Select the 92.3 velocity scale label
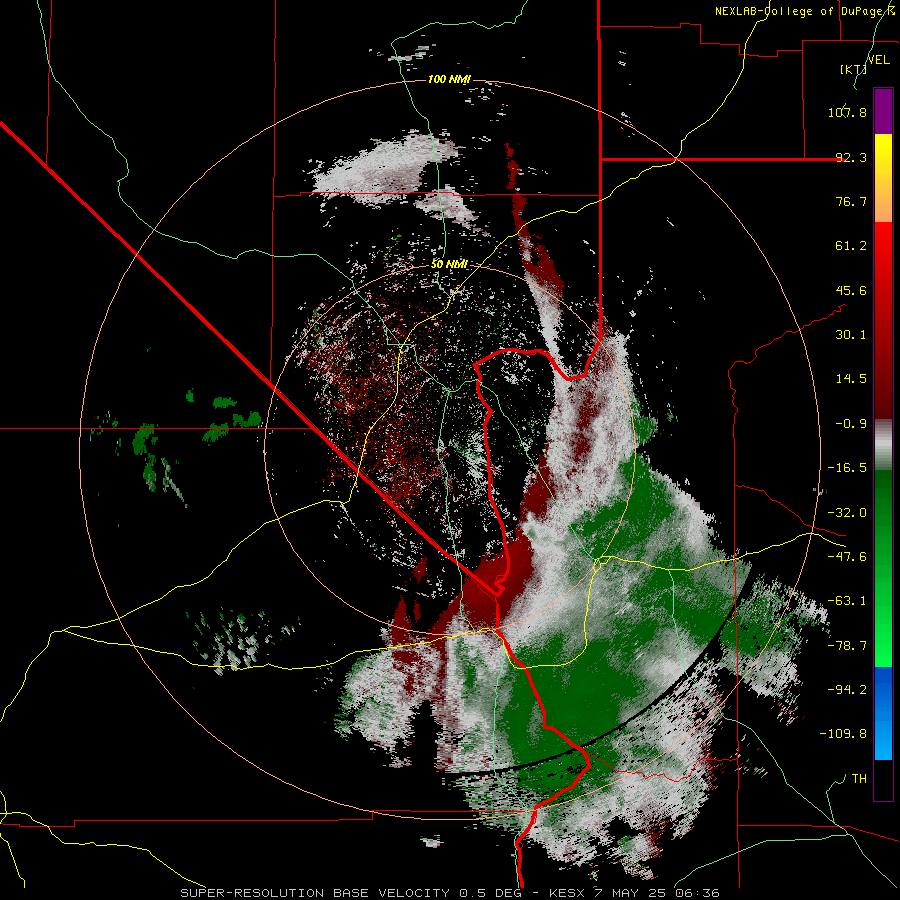The height and width of the screenshot is (900, 900). point(851,157)
